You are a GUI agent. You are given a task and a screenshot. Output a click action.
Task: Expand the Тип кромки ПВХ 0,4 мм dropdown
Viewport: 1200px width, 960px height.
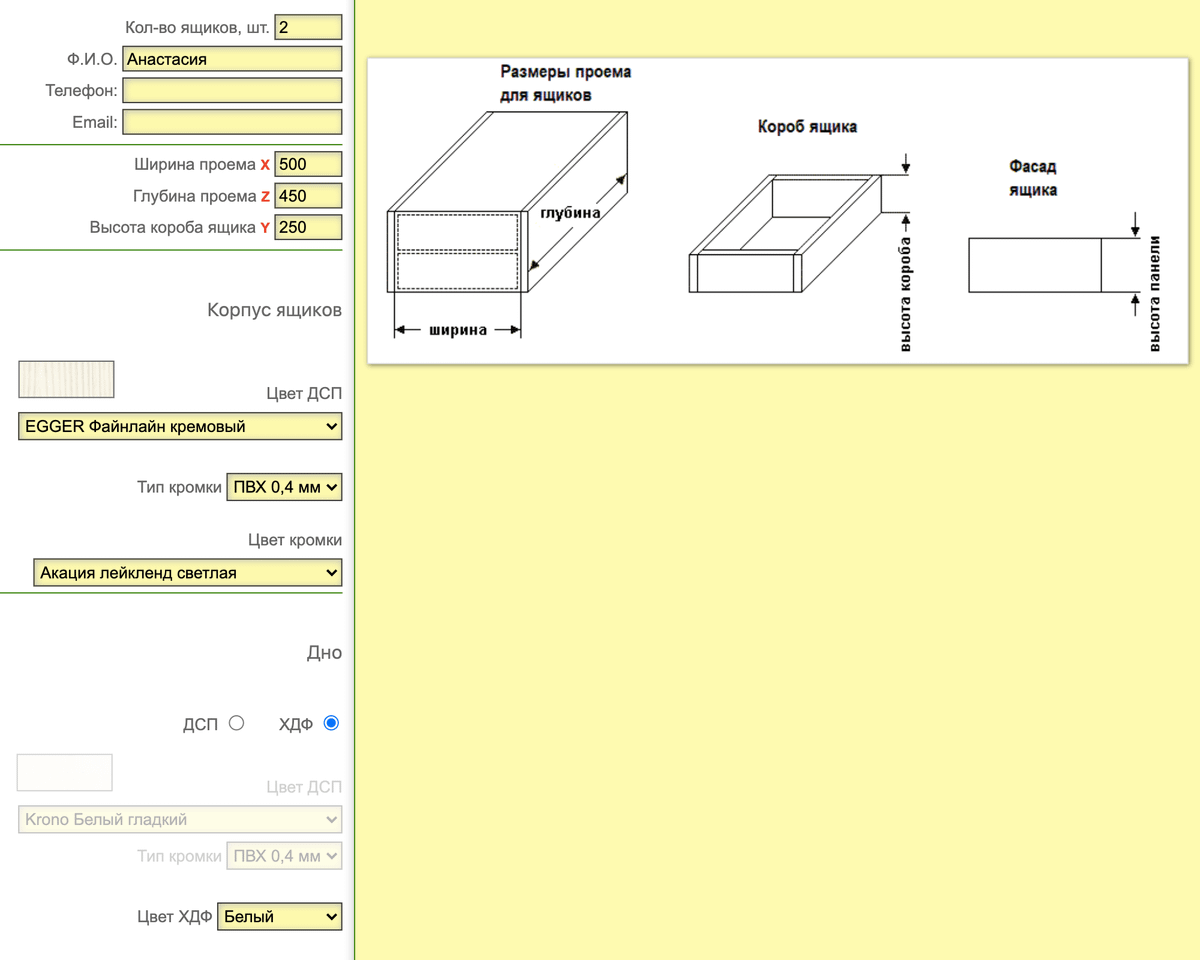[285, 488]
